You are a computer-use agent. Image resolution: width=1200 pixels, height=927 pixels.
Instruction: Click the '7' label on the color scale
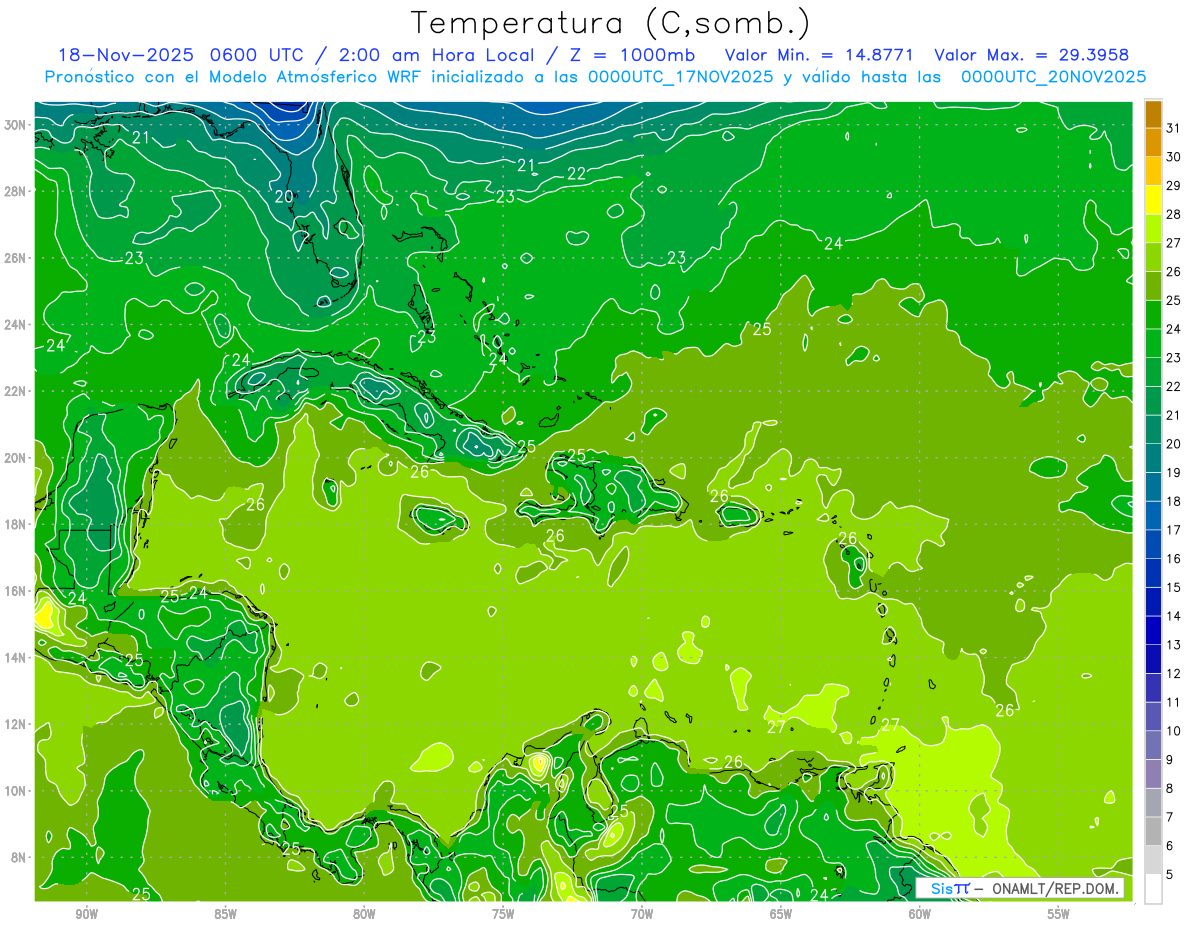coord(1170,818)
